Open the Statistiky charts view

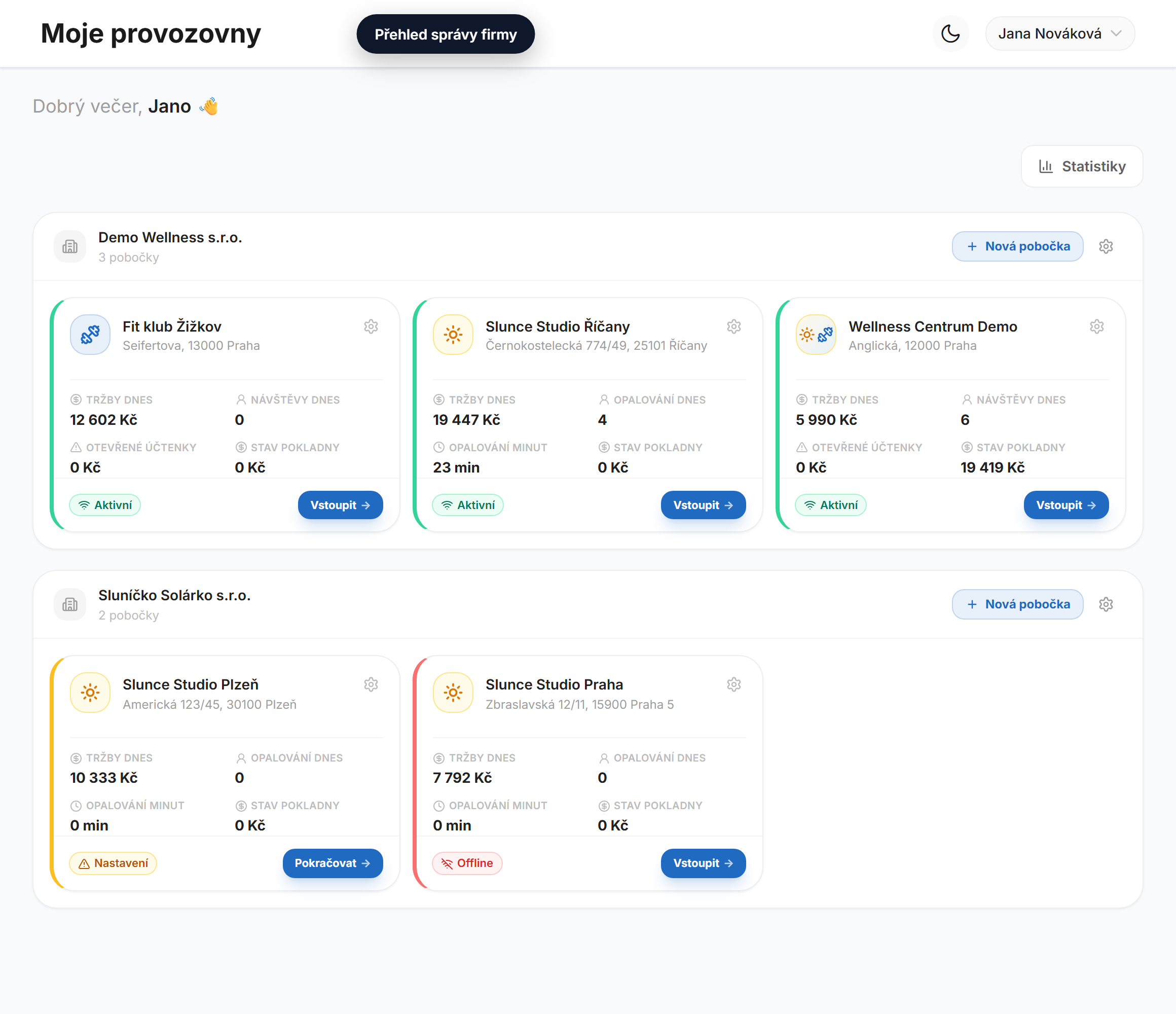[x=1081, y=166]
